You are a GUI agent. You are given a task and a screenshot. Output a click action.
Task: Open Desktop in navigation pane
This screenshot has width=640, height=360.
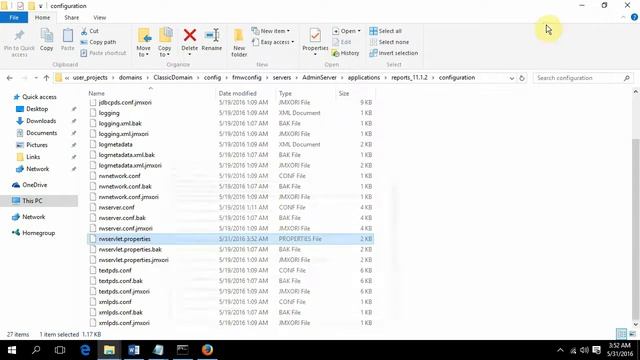(37, 109)
